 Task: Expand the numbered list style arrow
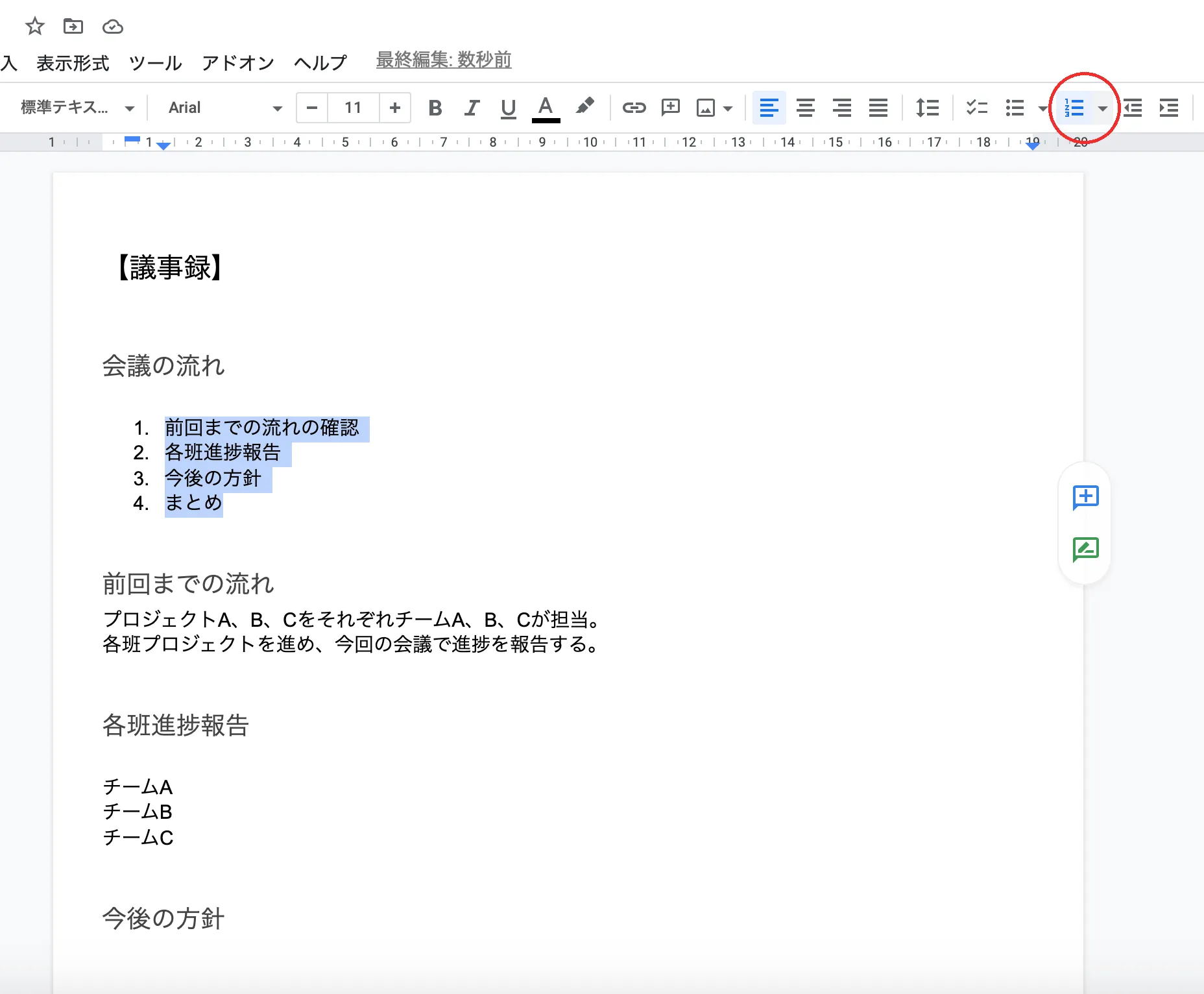(1102, 108)
